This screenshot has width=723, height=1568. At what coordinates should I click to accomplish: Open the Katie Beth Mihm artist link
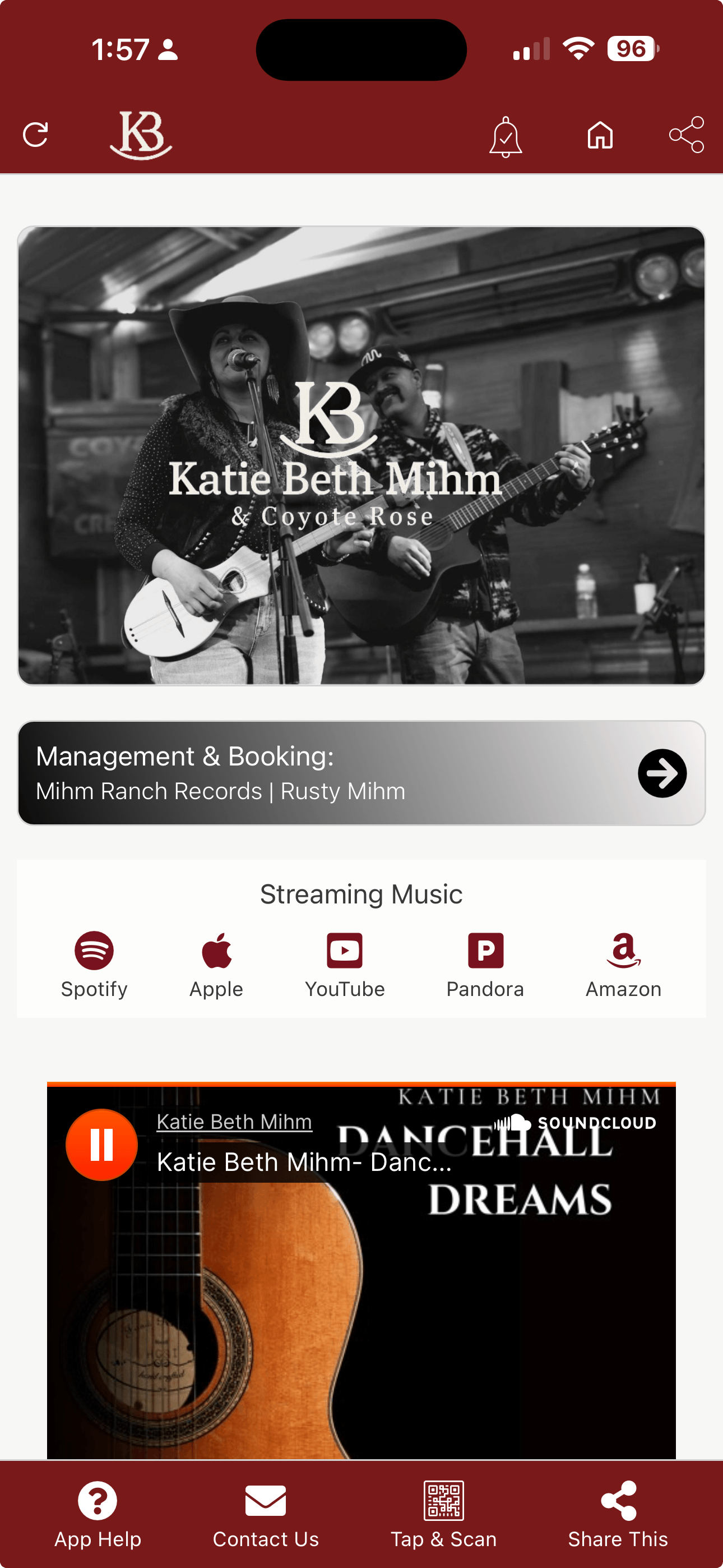234,1121
